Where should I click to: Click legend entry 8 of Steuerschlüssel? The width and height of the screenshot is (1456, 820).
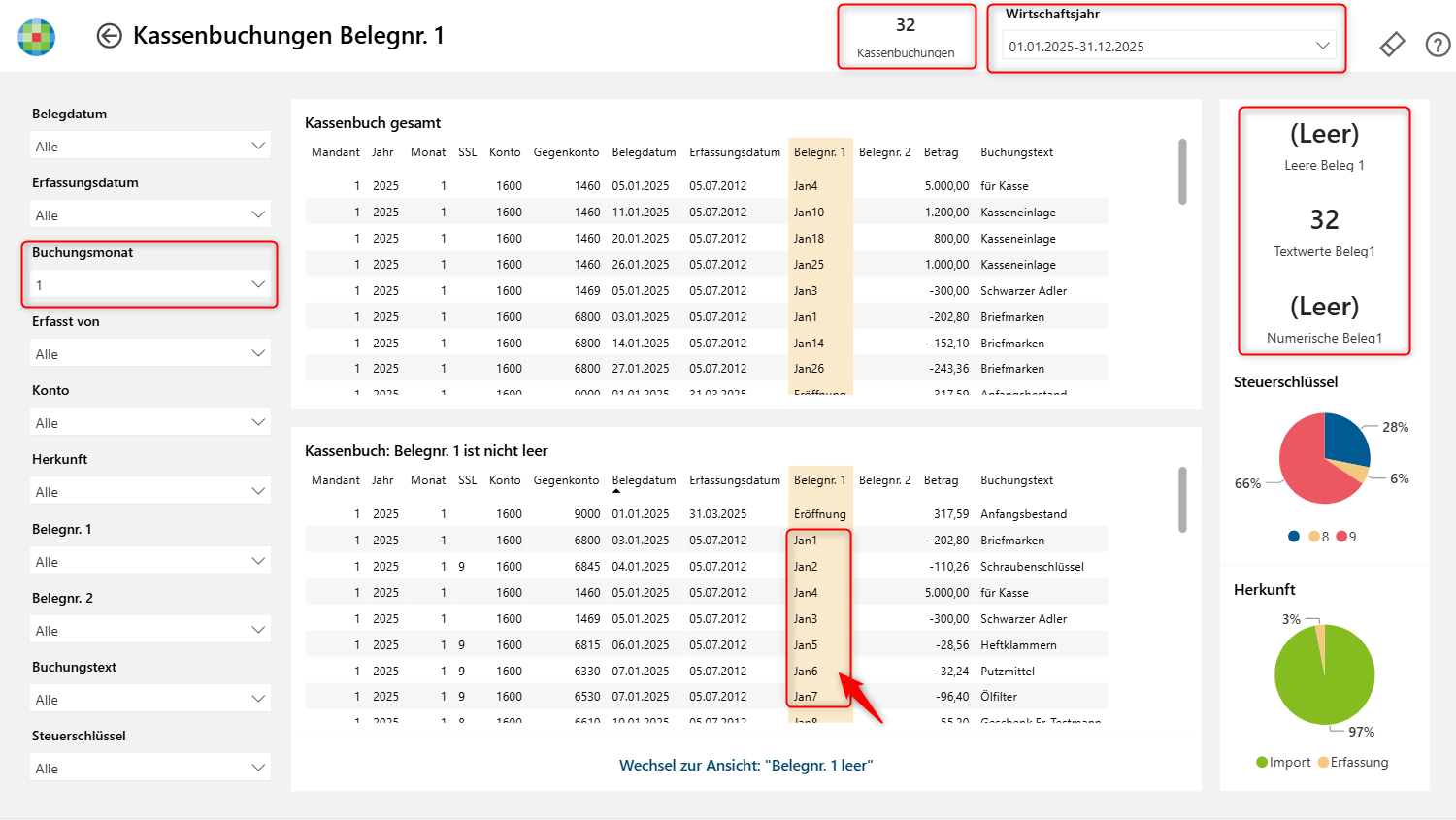click(x=1319, y=537)
